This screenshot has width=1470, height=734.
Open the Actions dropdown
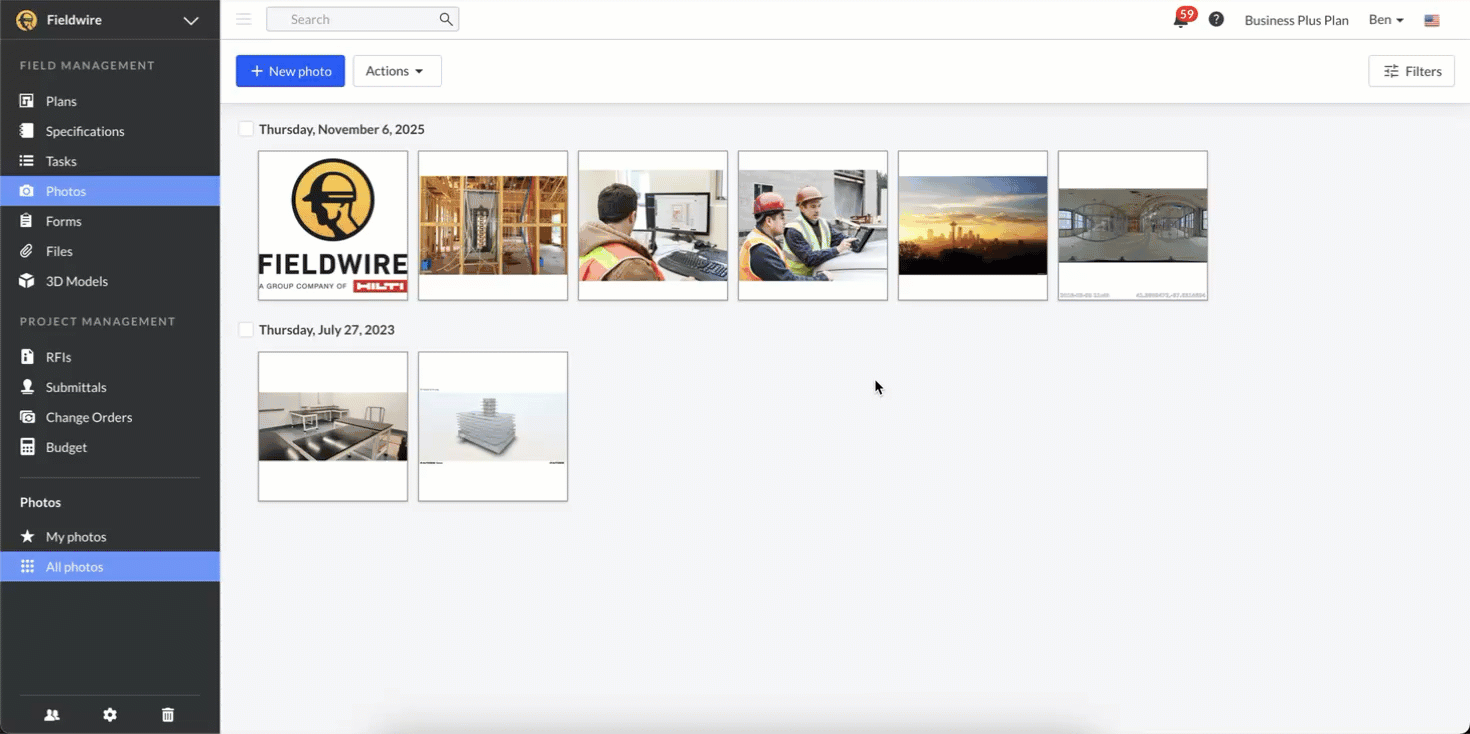[397, 71]
